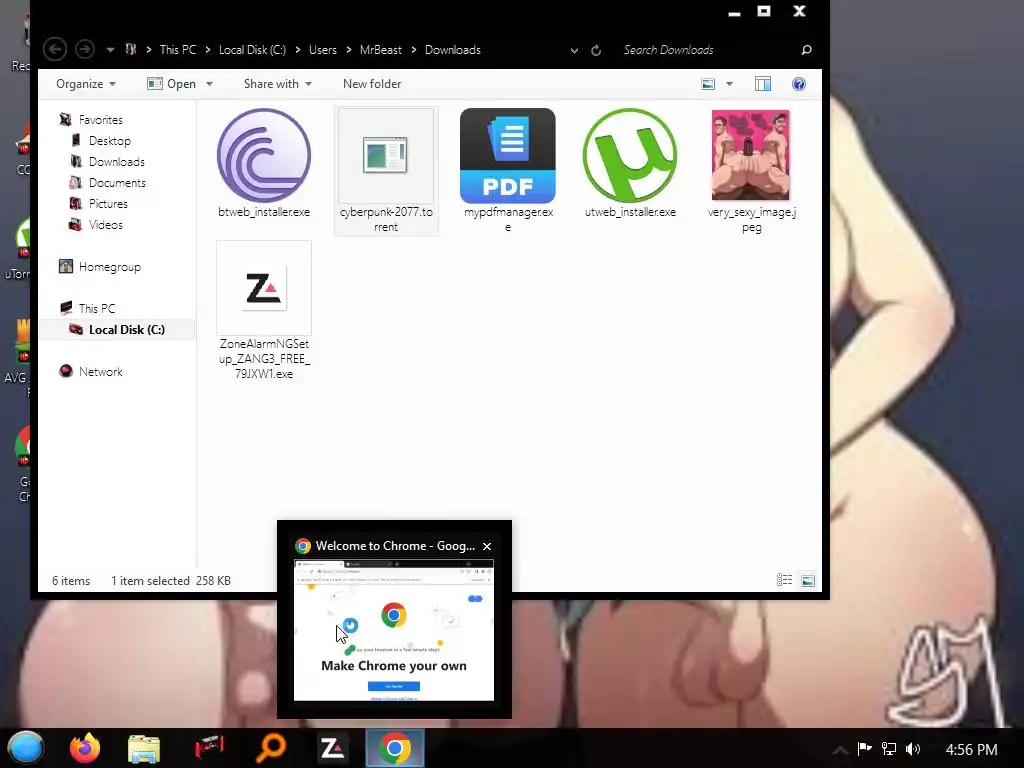Click "1 item selected 258 KB" status text
The height and width of the screenshot is (768, 1024).
tap(170, 581)
